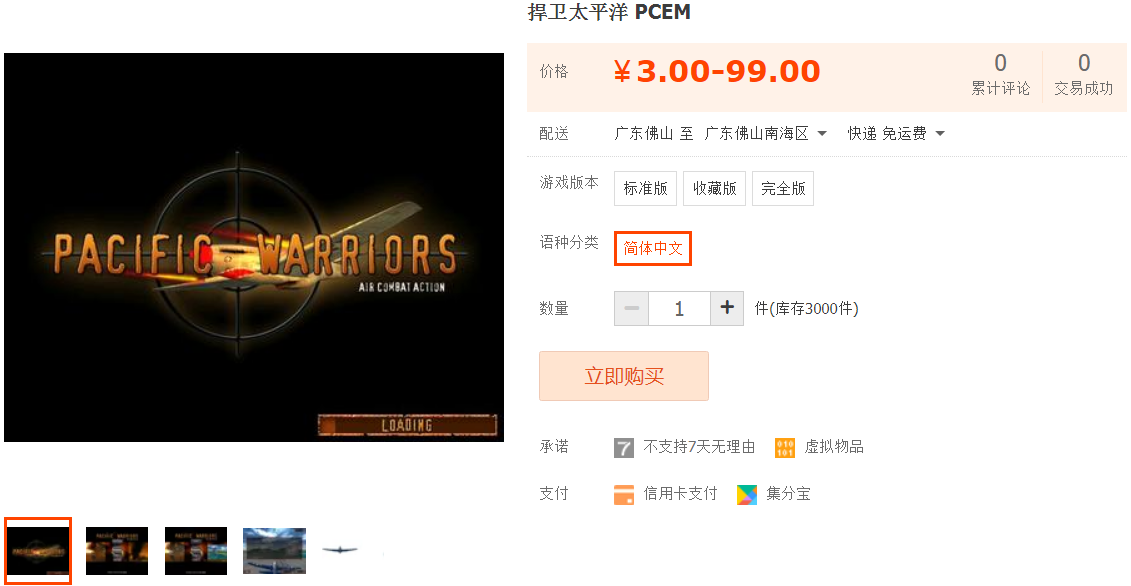The width and height of the screenshot is (1131, 586).
Task: Select the second product thumbnail image
Action: point(117,551)
